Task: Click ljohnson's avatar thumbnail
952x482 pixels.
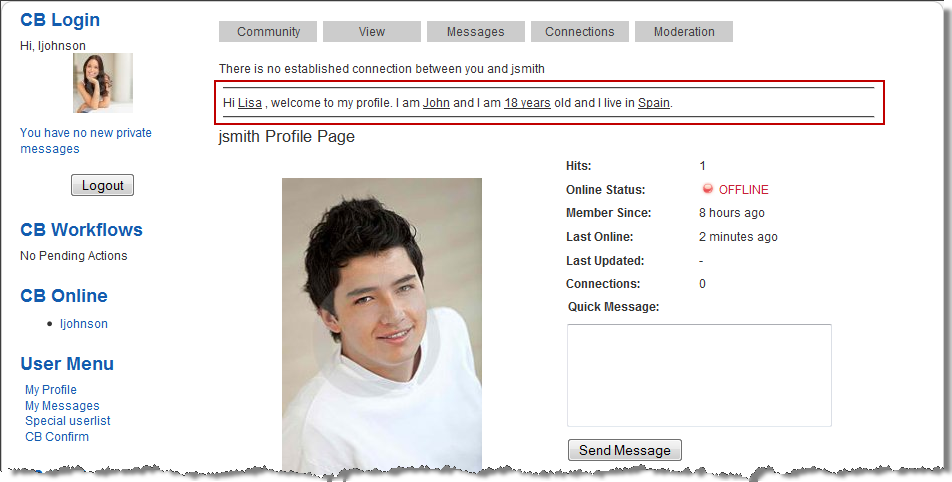Action: [102, 83]
